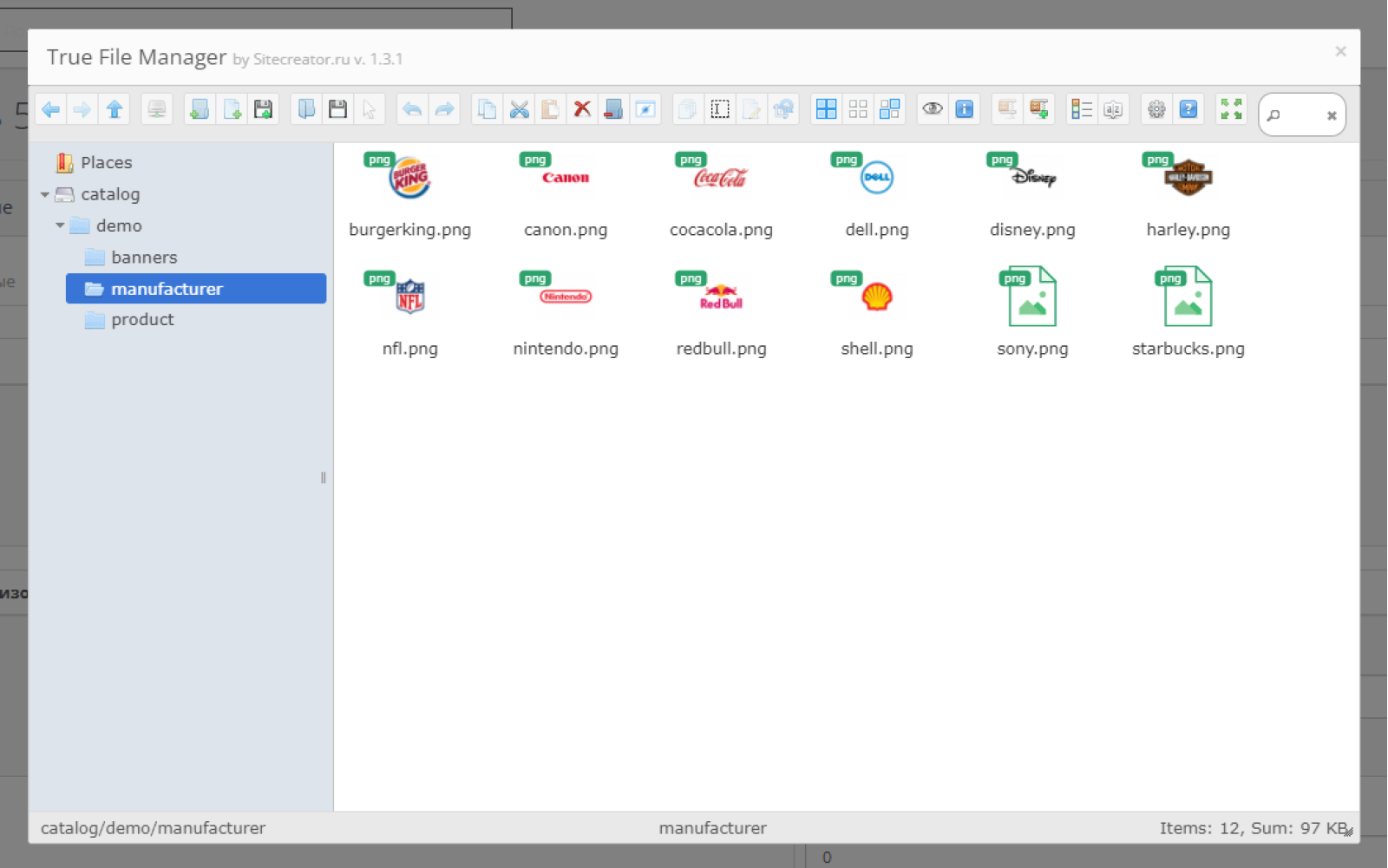1388x868 pixels.
Task: Click the toolbar icon right of delete-folder
Action: pos(645,109)
